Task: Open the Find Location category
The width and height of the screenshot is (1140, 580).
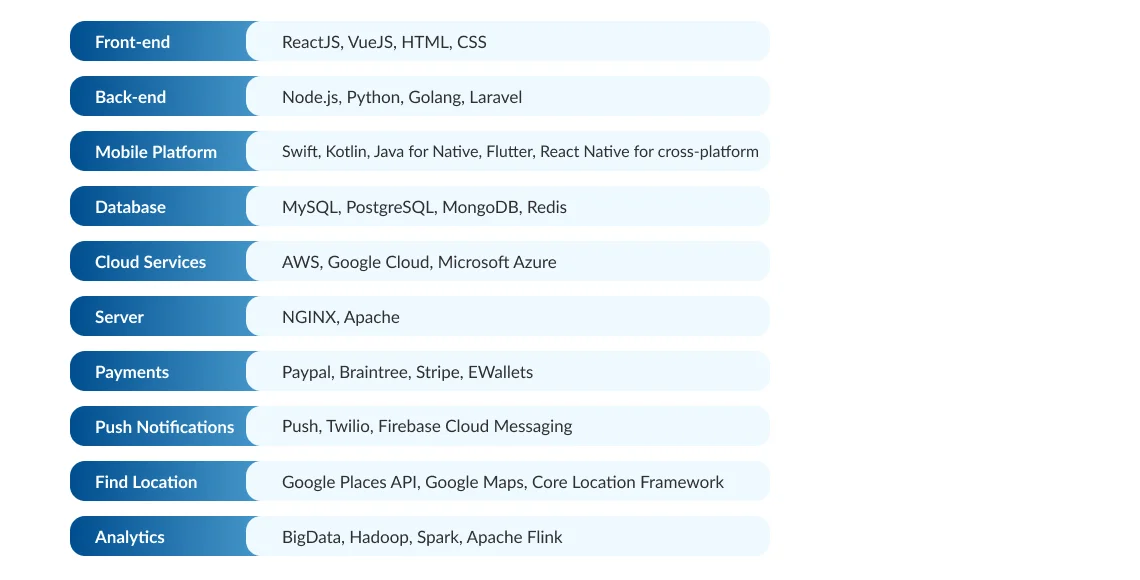Action: (x=145, y=481)
